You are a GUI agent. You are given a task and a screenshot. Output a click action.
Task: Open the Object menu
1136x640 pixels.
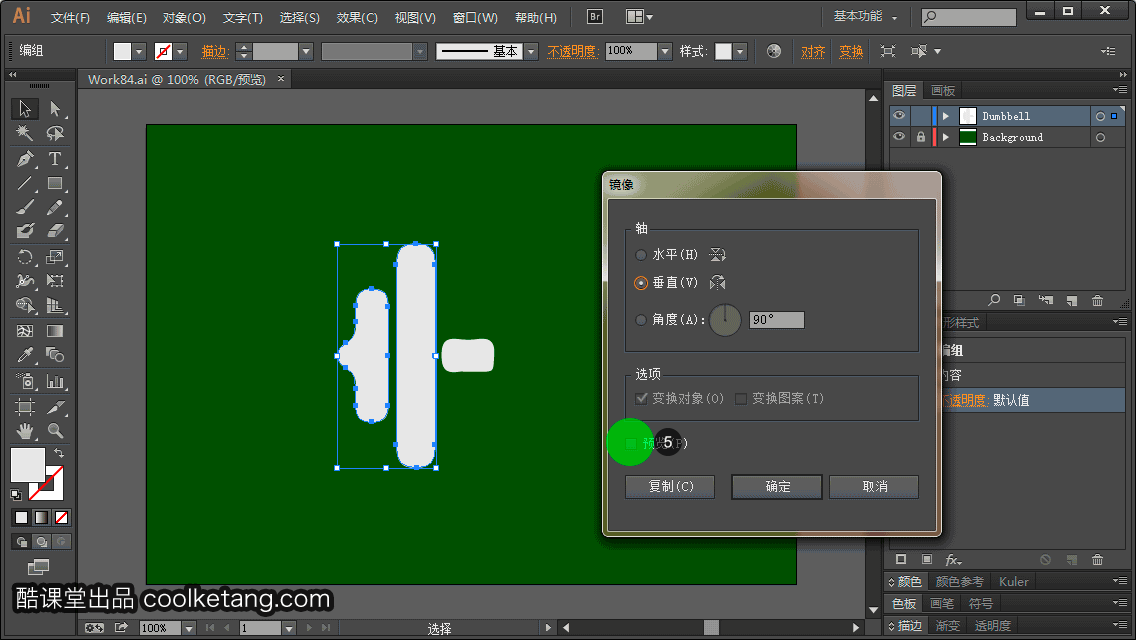184,17
